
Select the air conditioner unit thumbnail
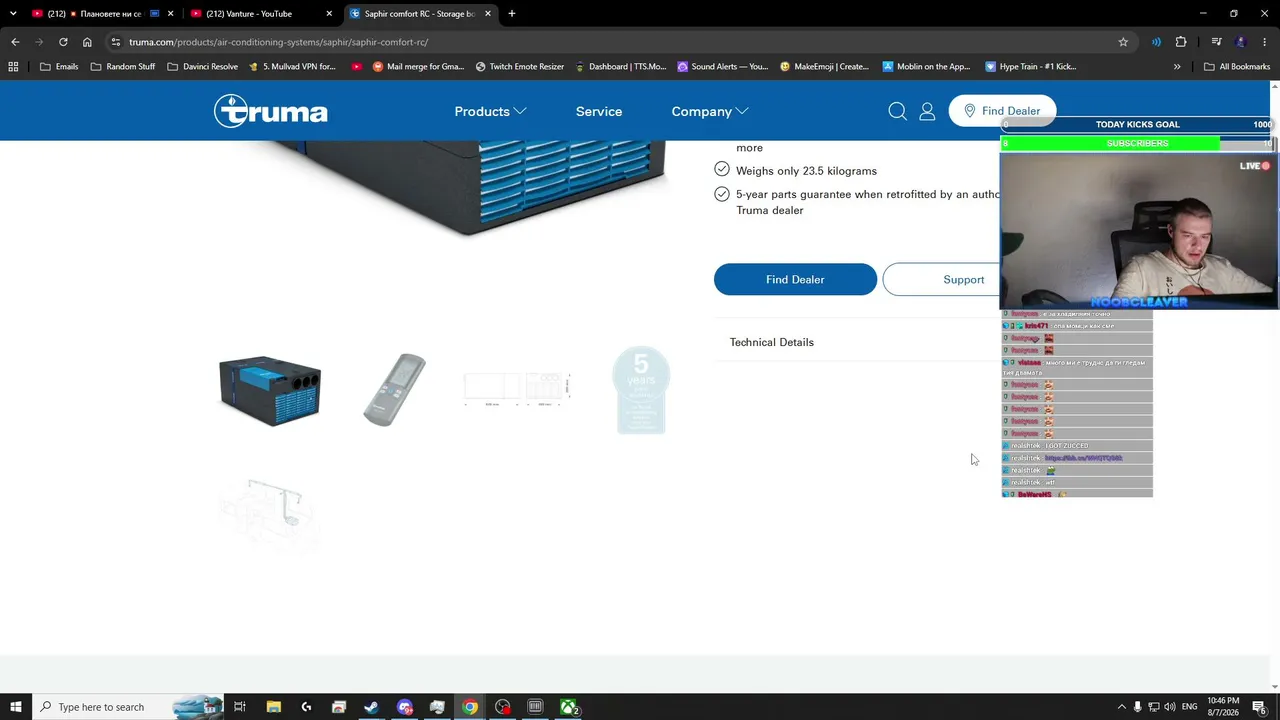270,390
